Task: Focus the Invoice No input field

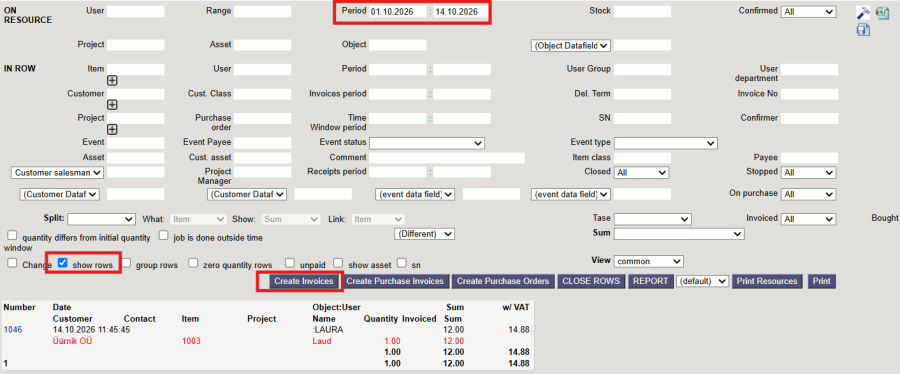Action: 809,94
